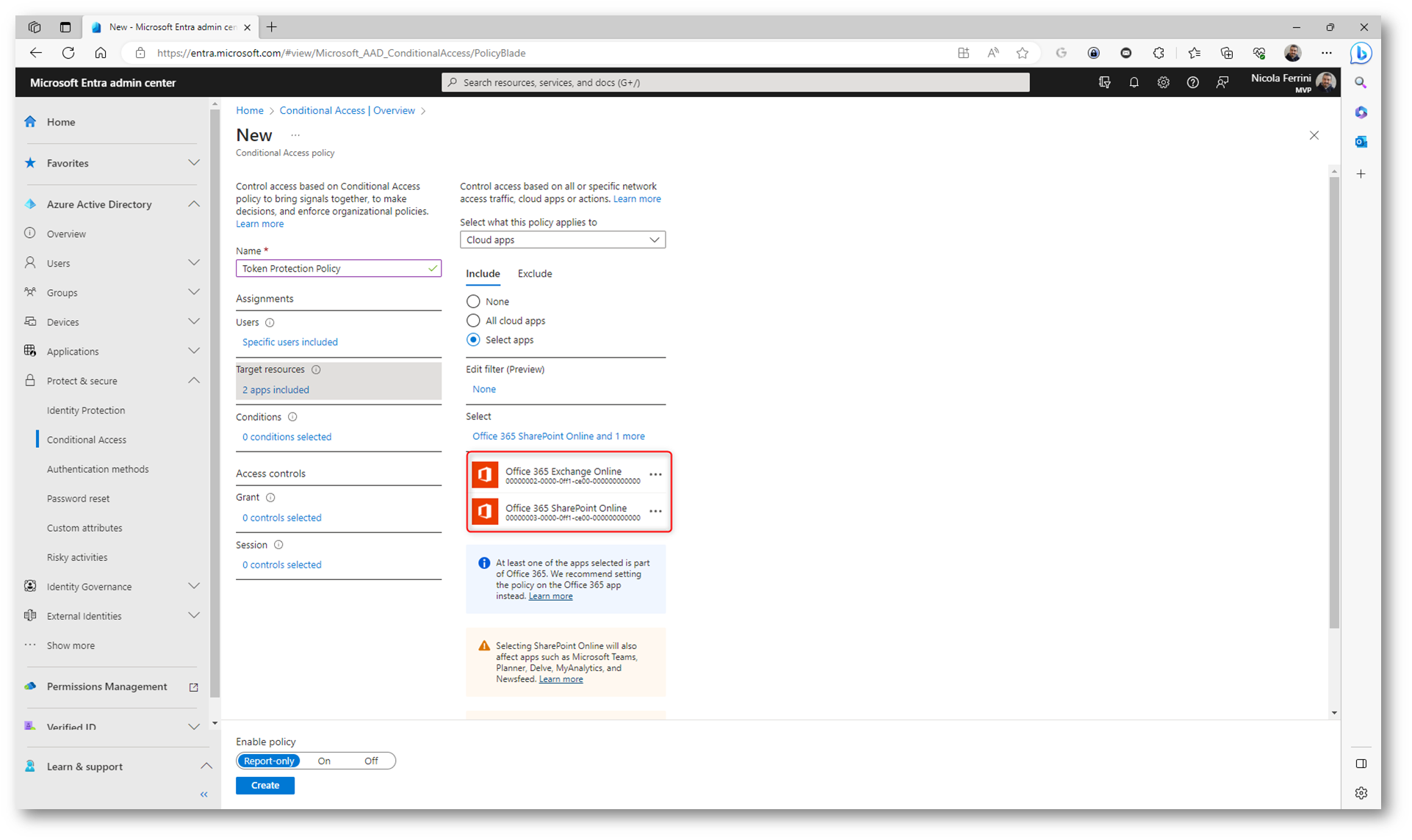Open Authentication methods in the sidebar
The height and width of the screenshot is (840, 1412).
click(98, 469)
